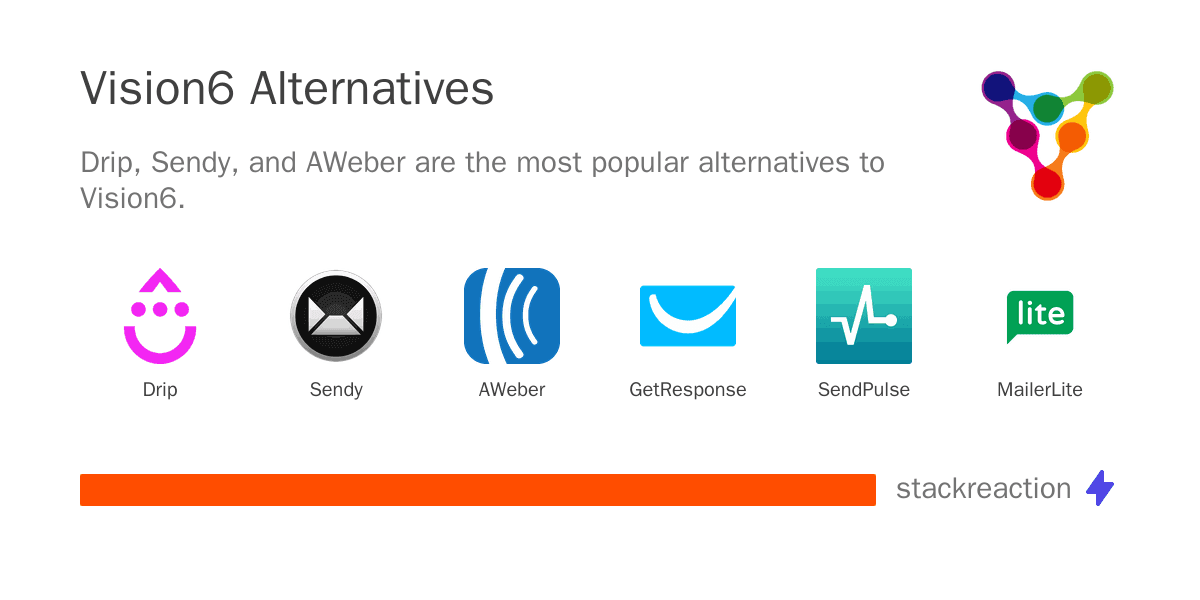Image resolution: width=1200 pixels, height=600 pixels.
Task: Click the GetResponse envelope smile icon
Action: (x=688, y=316)
